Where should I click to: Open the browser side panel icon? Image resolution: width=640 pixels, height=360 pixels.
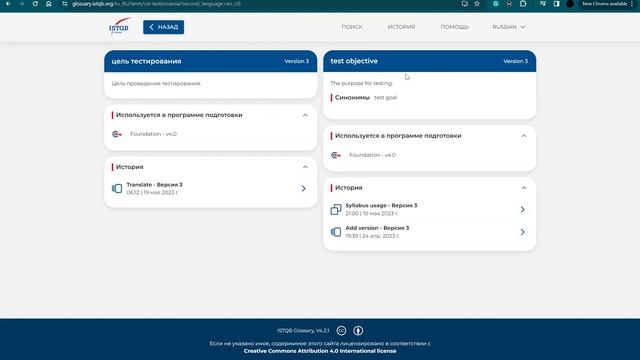point(556,4)
